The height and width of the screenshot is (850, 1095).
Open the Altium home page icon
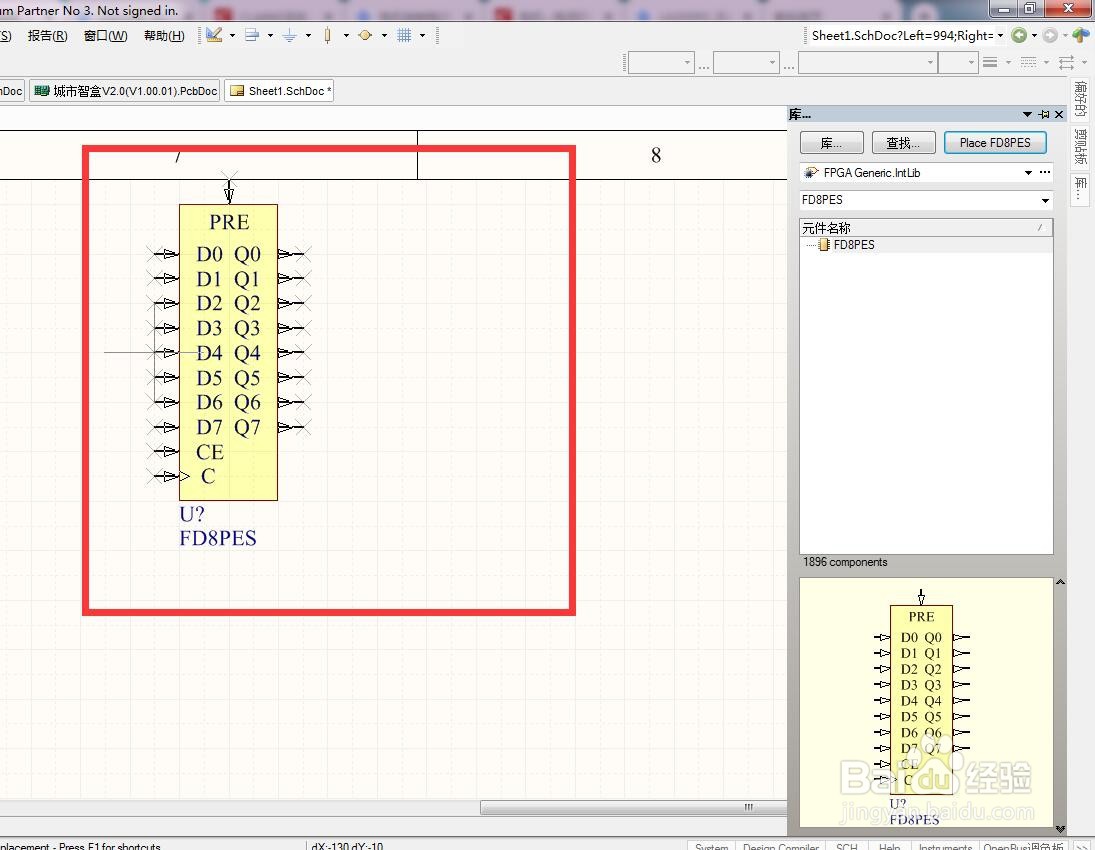[1081, 35]
